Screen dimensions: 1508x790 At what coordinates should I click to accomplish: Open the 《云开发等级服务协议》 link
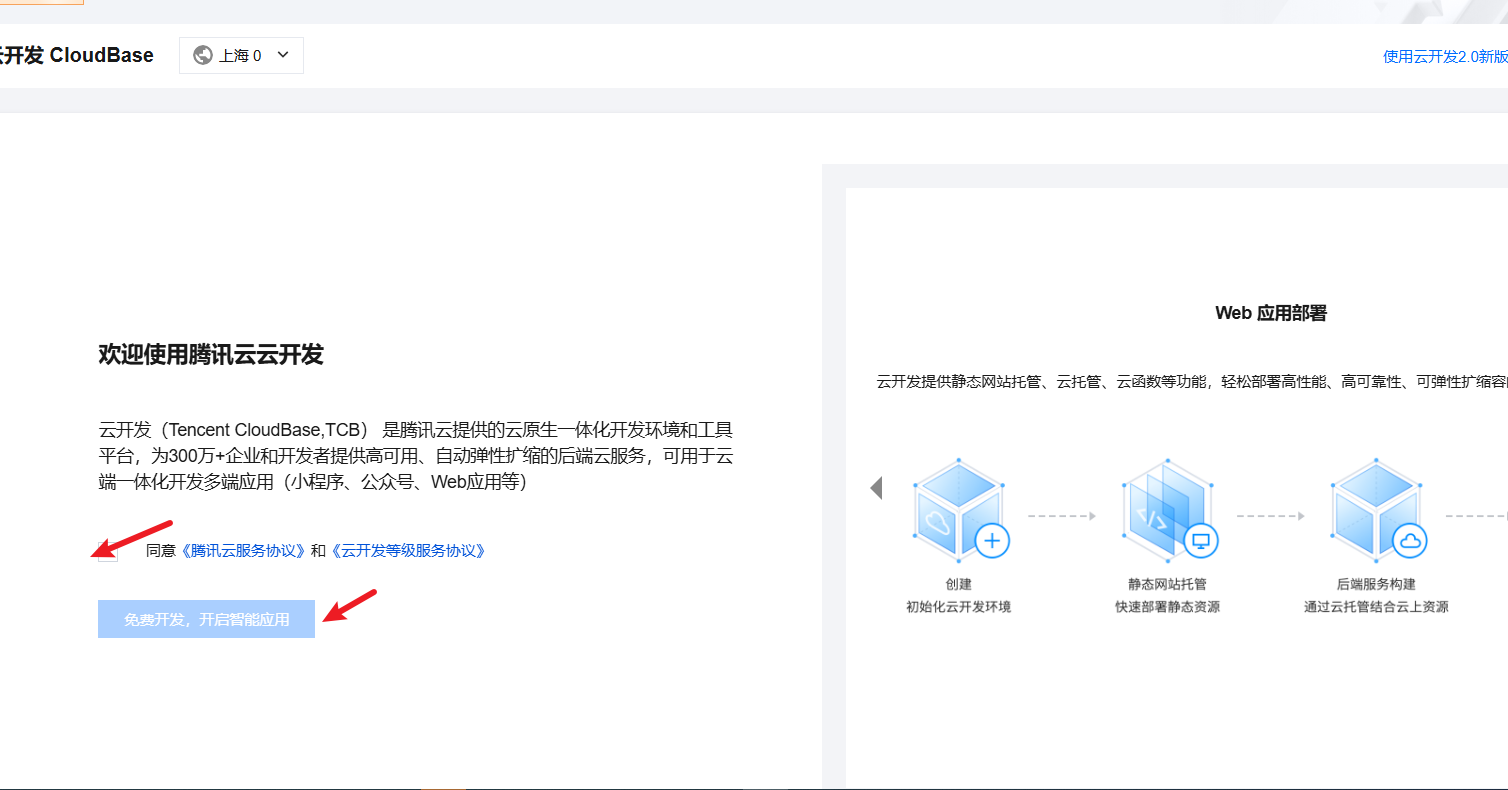point(408,551)
